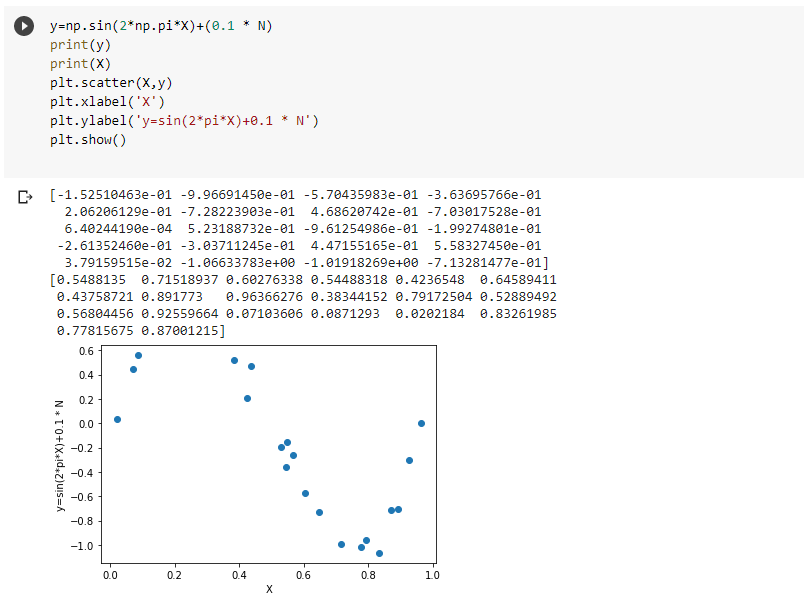
Task: Click the rotated y-axis label of plot
Action: click(x=60, y=455)
